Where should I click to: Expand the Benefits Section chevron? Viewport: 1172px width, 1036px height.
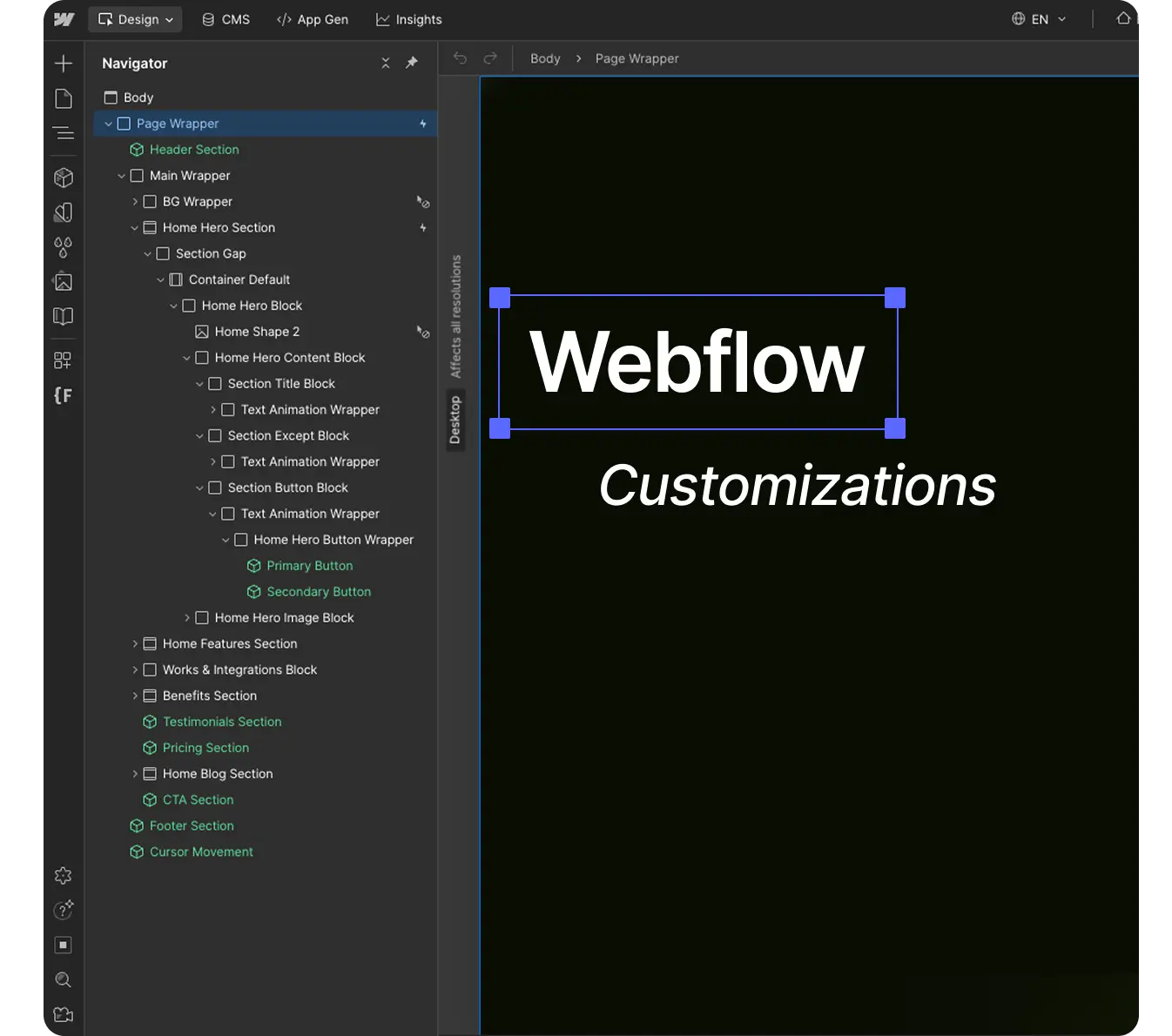pyautogui.click(x=135, y=696)
